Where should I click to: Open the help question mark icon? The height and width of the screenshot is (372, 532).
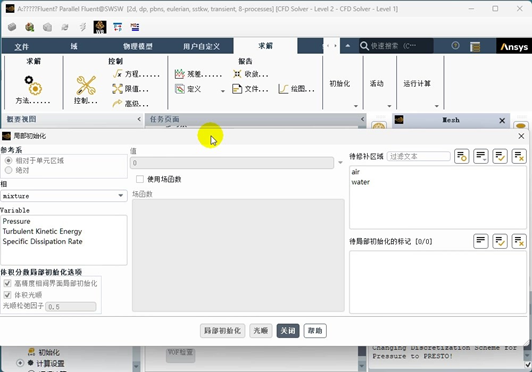click(455, 45)
